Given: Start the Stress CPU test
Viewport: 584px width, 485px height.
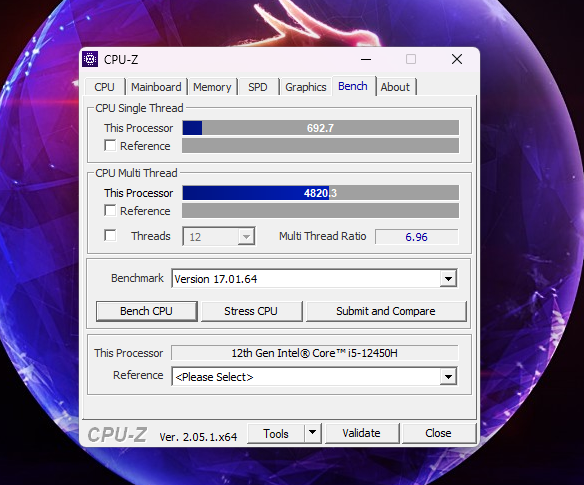Looking at the screenshot, I should coord(251,311).
